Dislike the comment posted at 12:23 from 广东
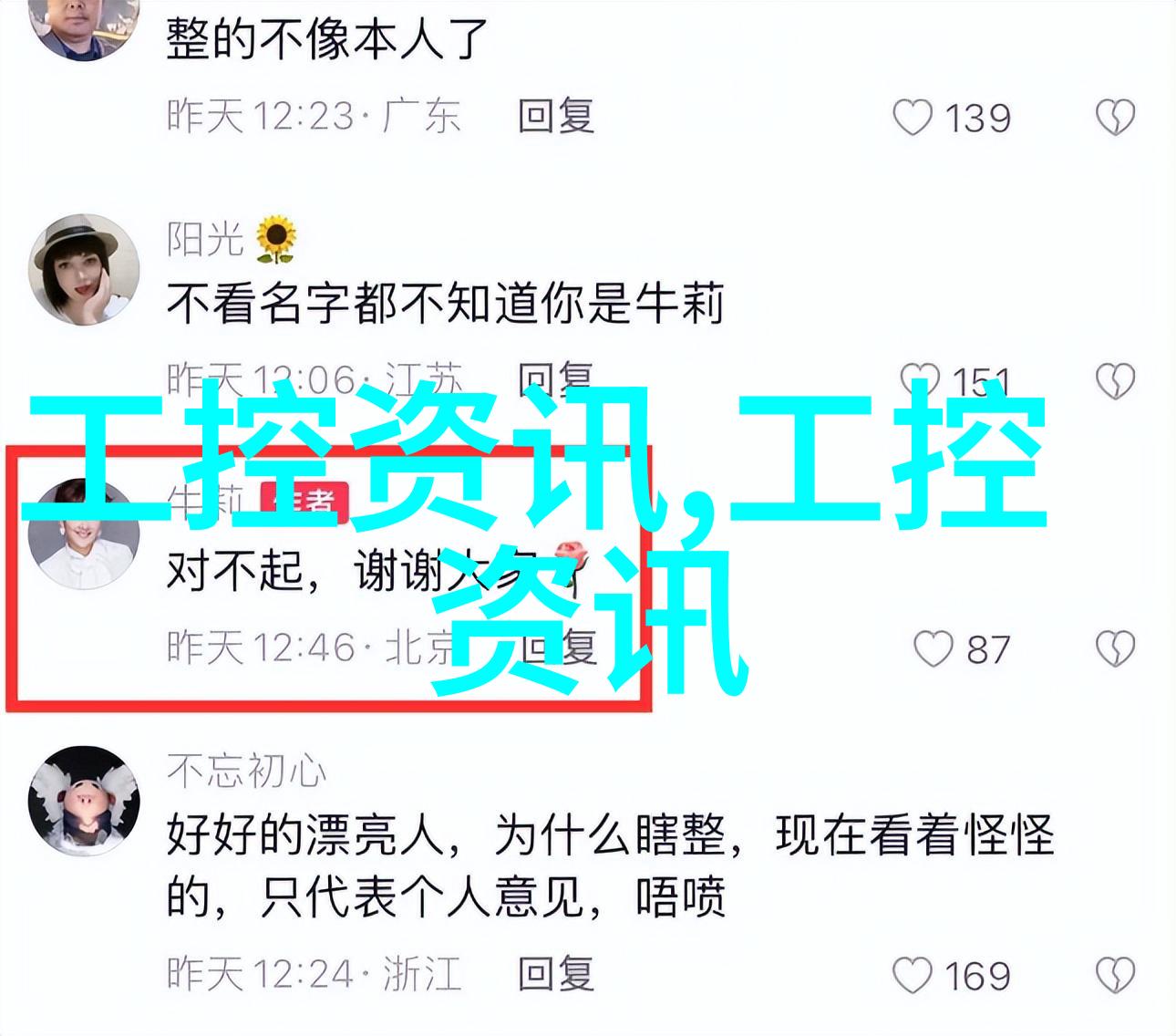Screen dimensions: 1176x1036 coord(1115,118)
